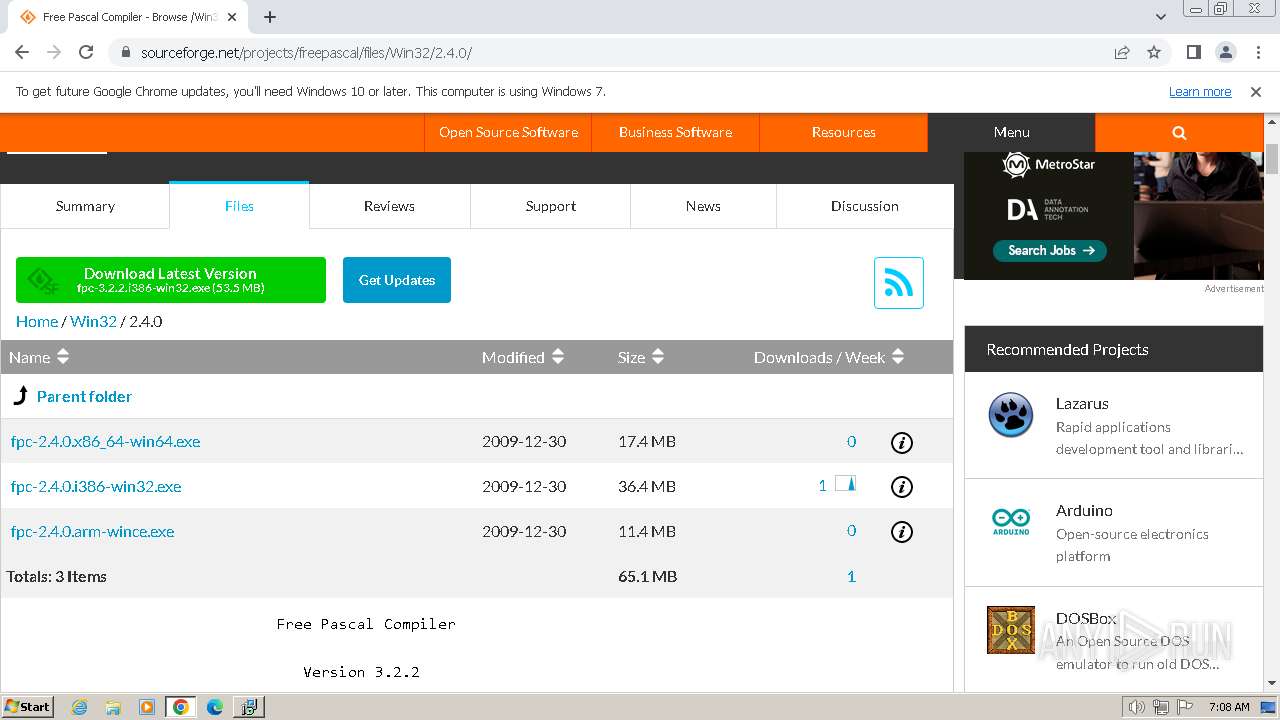The height and width of the screenshot is (720, 1280).
Task: Open Windows Media Player taskbar icon
Action: [147, 707]
